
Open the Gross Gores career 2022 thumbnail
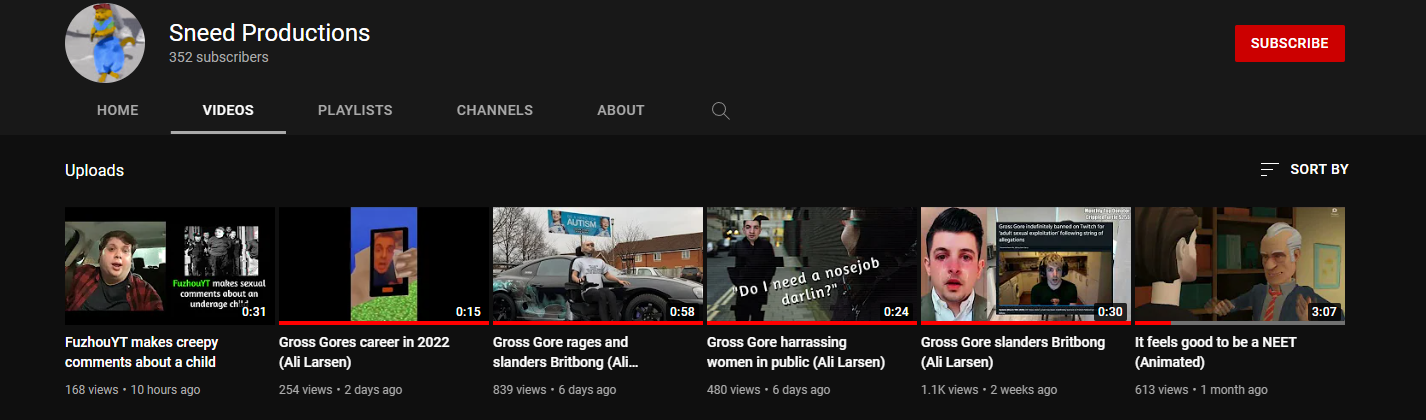click(x=384, y=265)
